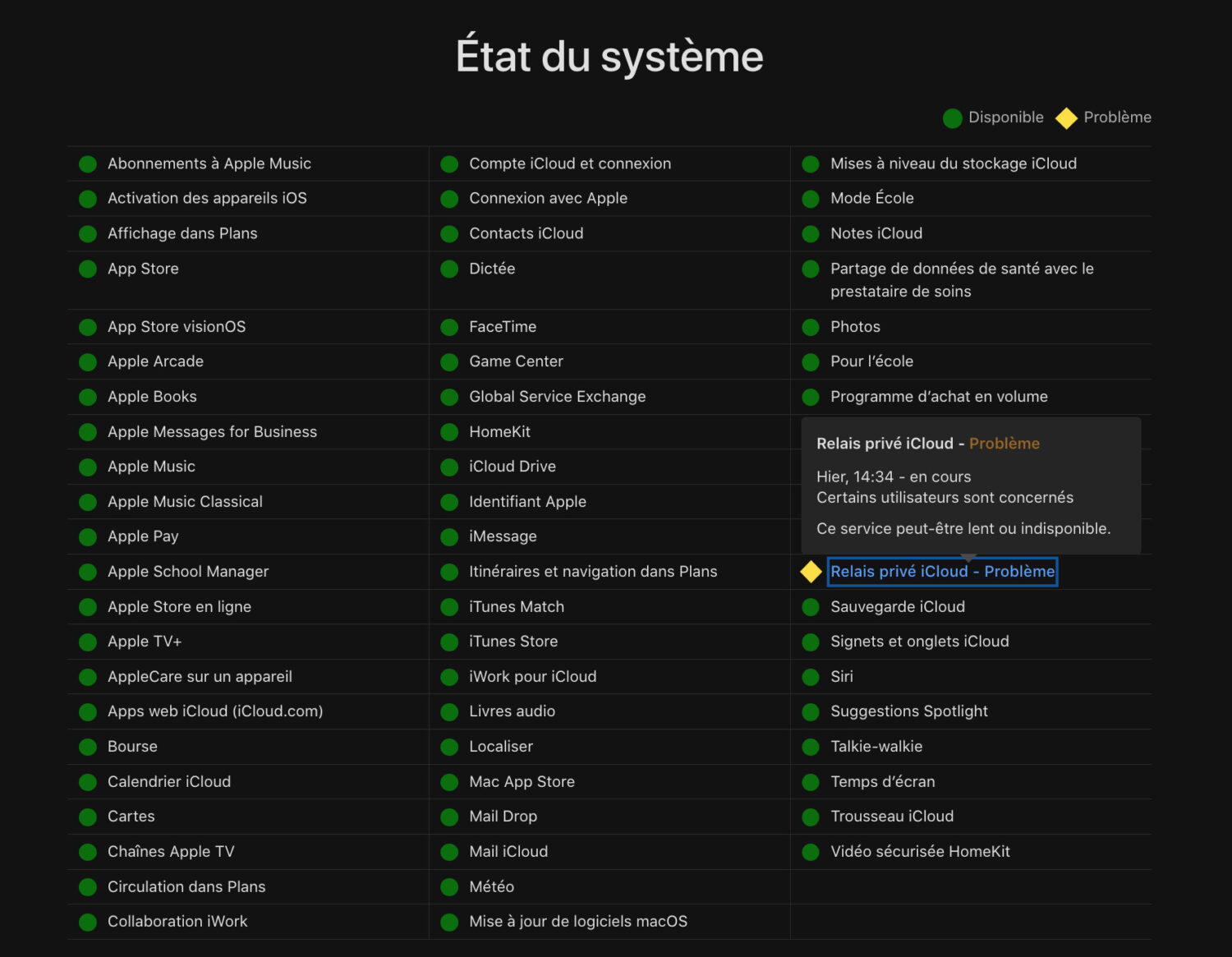Image resolution: width=1232 pixels, height=957 pixels.
Task: Click the yellow Problème legend diamond
Action: pos(1066,118)
